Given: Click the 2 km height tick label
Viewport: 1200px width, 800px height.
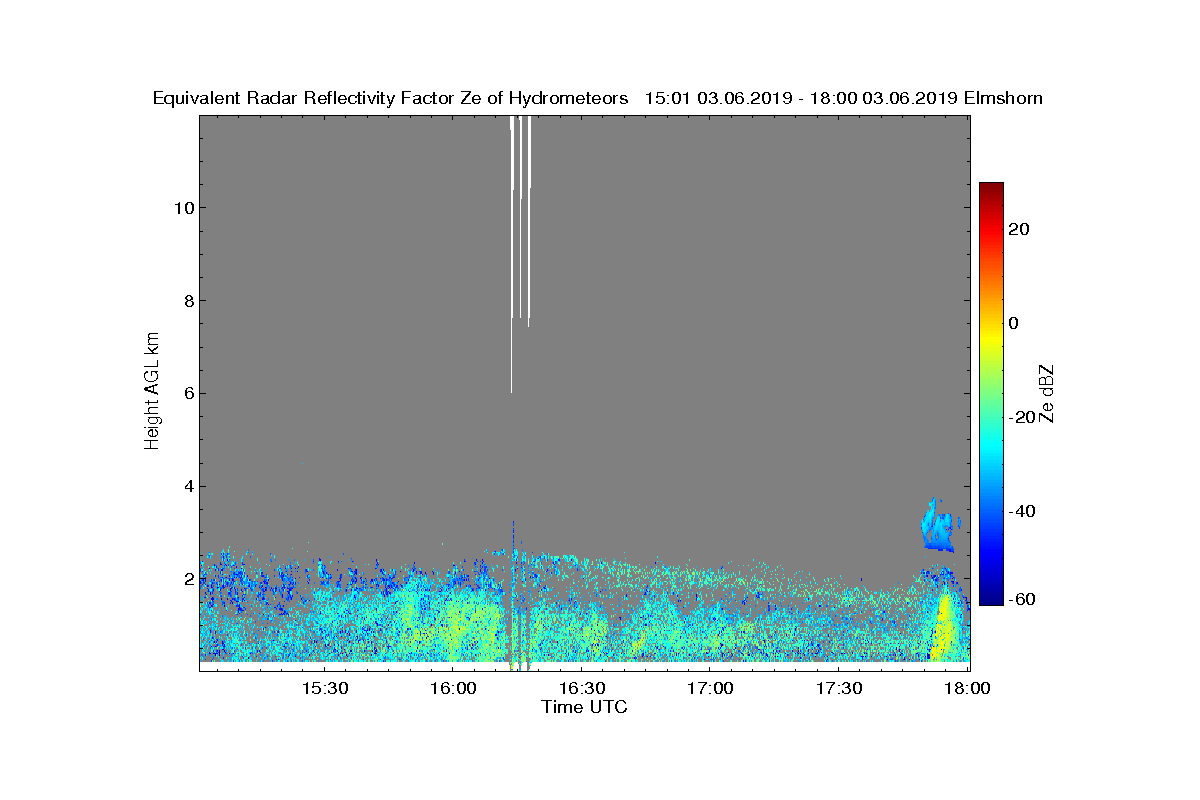Looking at the screenshot, I should (x=188, y=580).
